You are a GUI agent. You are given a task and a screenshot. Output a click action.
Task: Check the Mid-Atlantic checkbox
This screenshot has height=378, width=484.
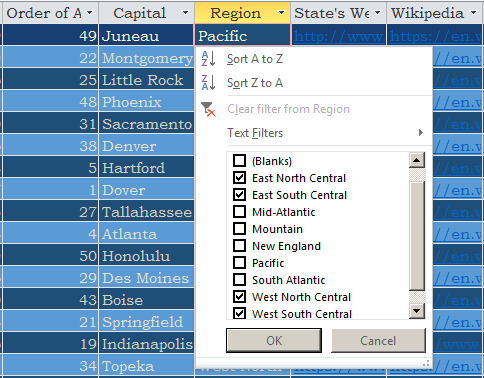click(239, 212)
